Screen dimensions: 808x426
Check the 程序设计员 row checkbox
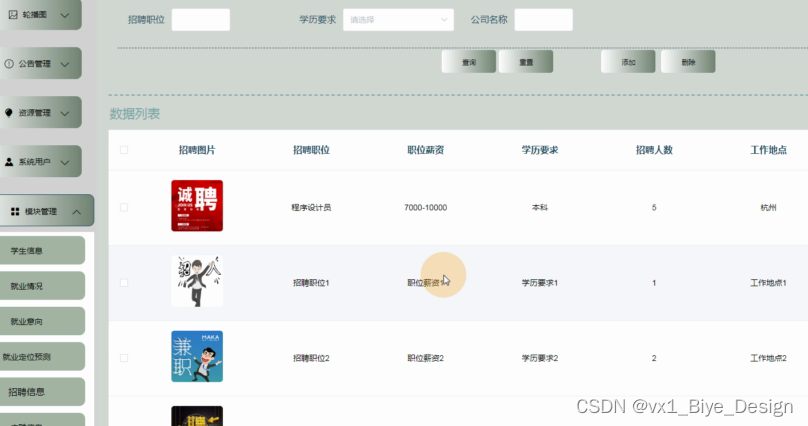(x=124, y=207)
